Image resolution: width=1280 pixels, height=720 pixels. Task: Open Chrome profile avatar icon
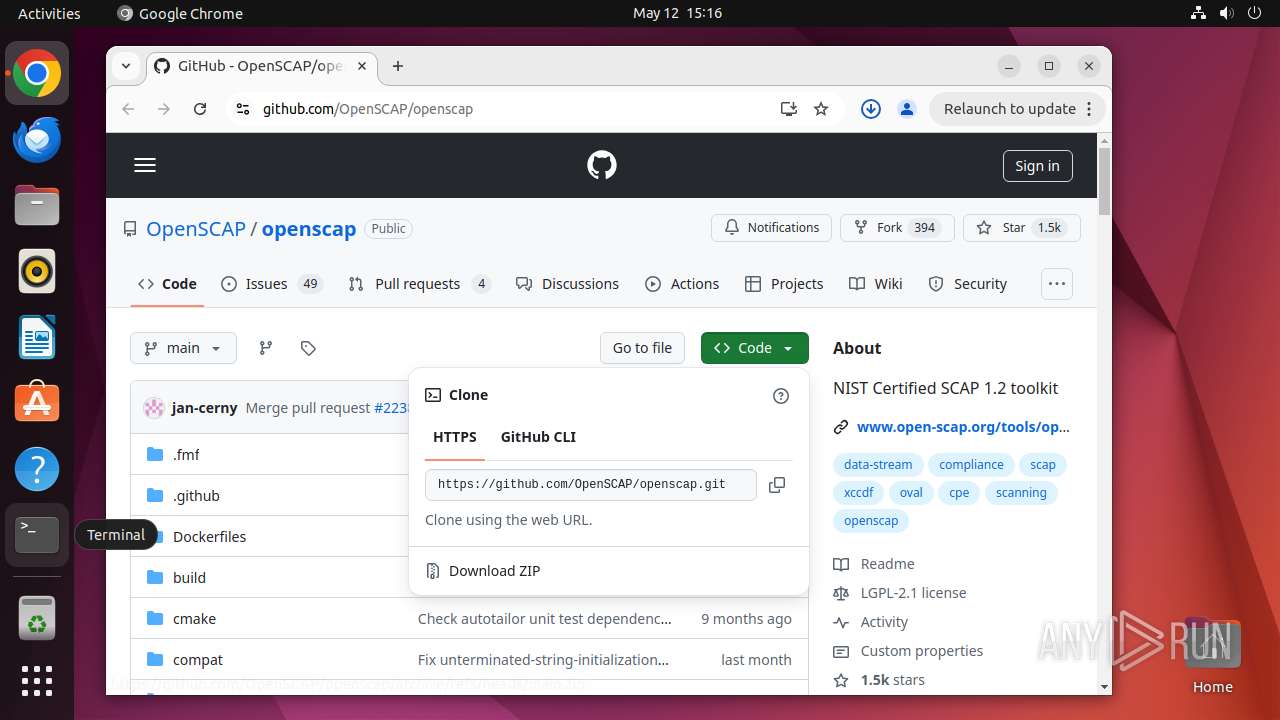click(x=906, y=109)
